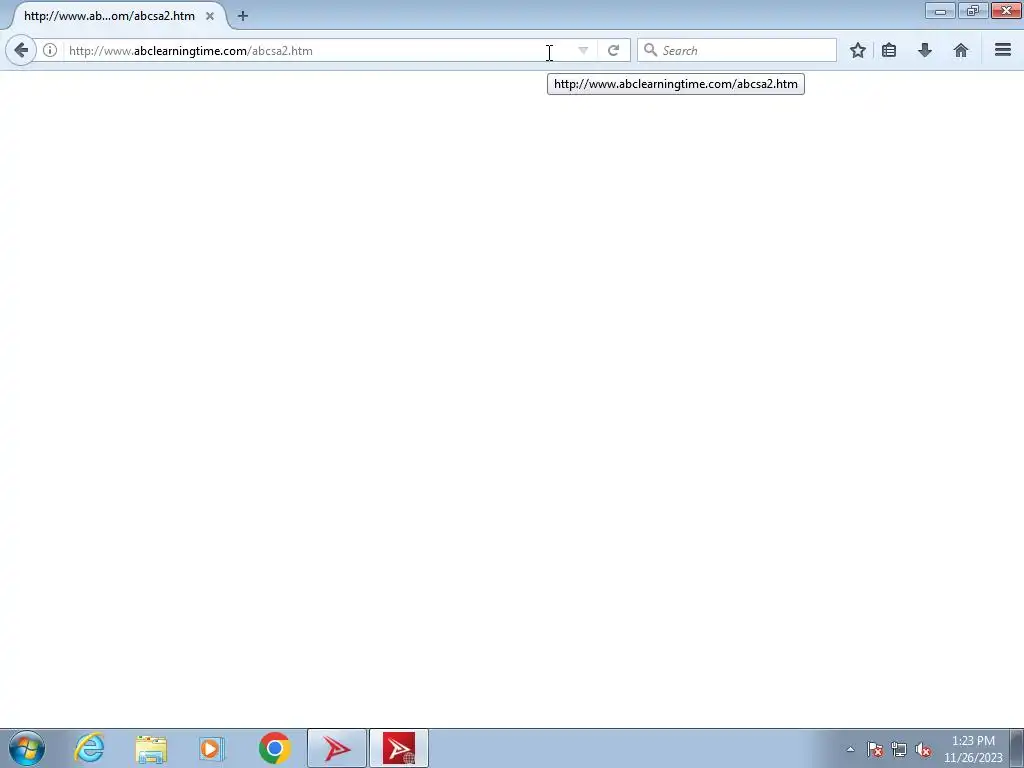Click Show desktop button at taskbar end
1024x768 pixels.
[x=1017, y=748]
